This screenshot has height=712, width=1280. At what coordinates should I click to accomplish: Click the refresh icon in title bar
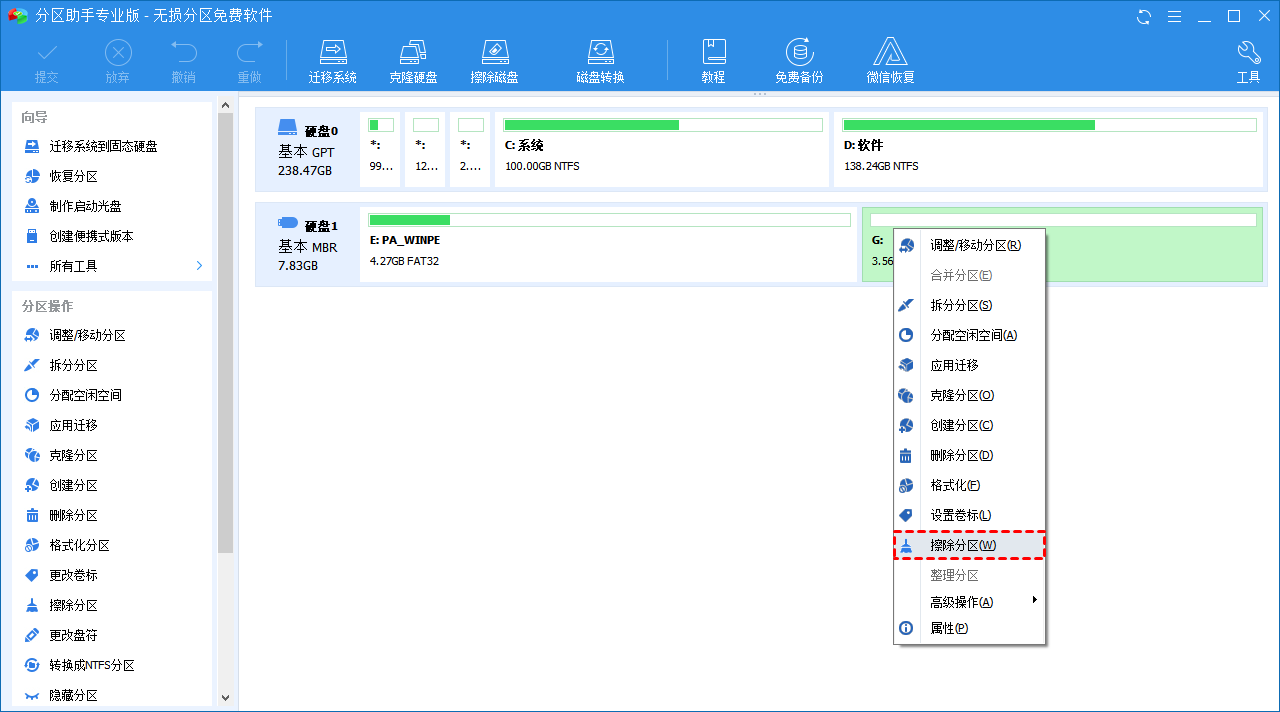1144,16
